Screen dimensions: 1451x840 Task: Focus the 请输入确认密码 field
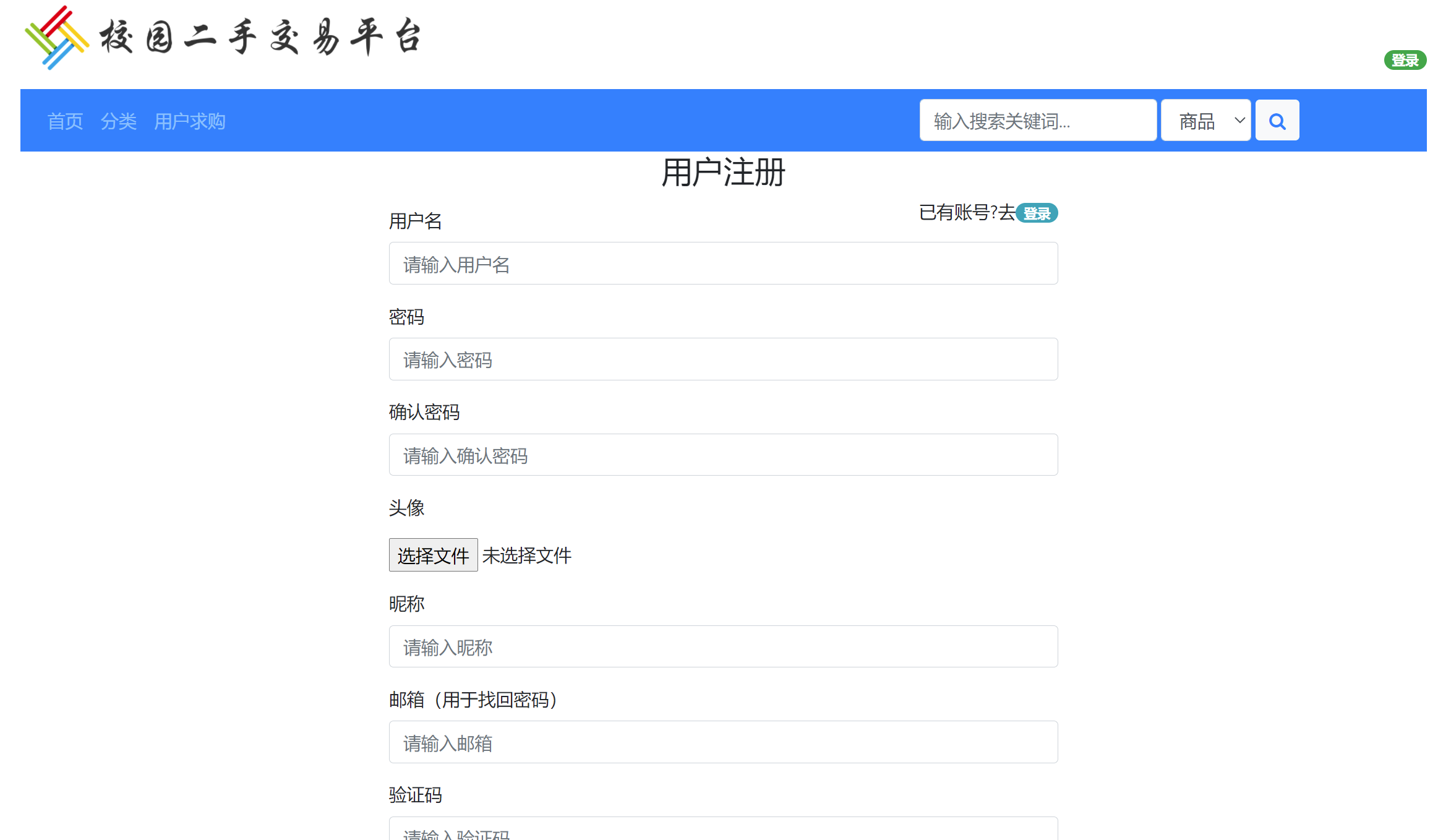point(723,455)
